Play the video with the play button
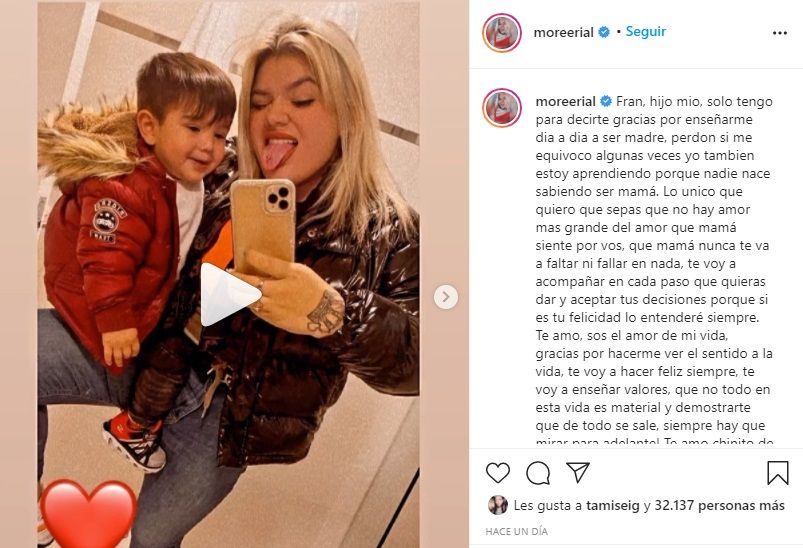Viewport: 803px width, 548px height. pyautogui.click(x=228, y=294)
